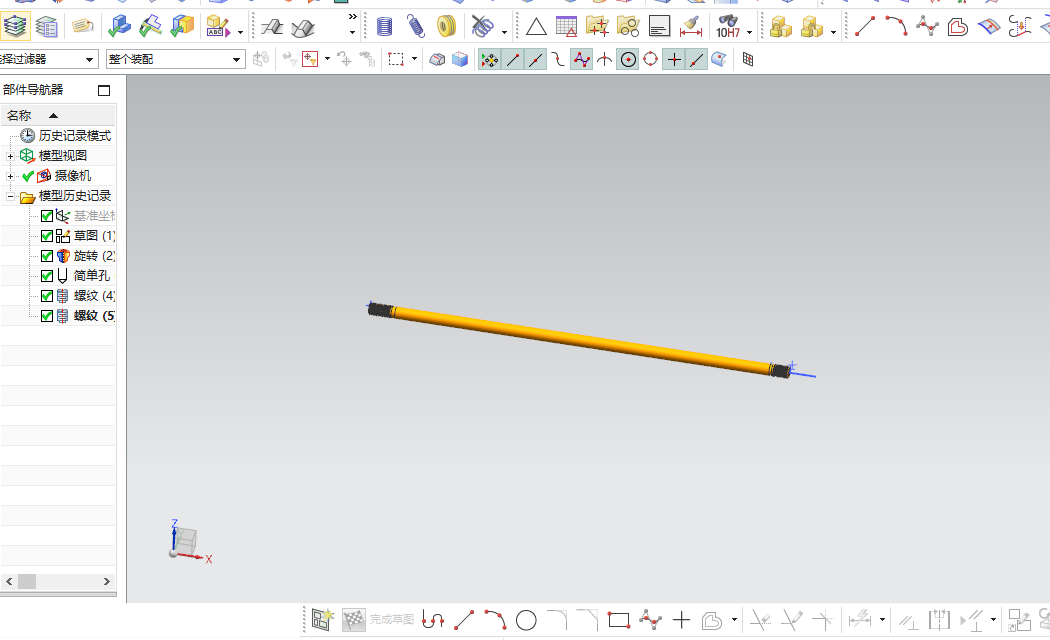Click the sketch-in-task-environment icon at bottom left
This screenshot has height=640, width=1050.
[x=323, y=621]
